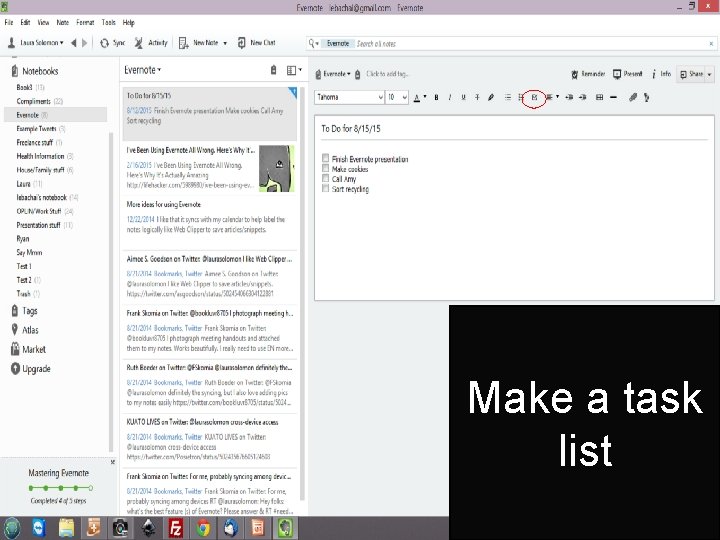Open the Note menu
The image size is (720, 540).
coord(62,22)
